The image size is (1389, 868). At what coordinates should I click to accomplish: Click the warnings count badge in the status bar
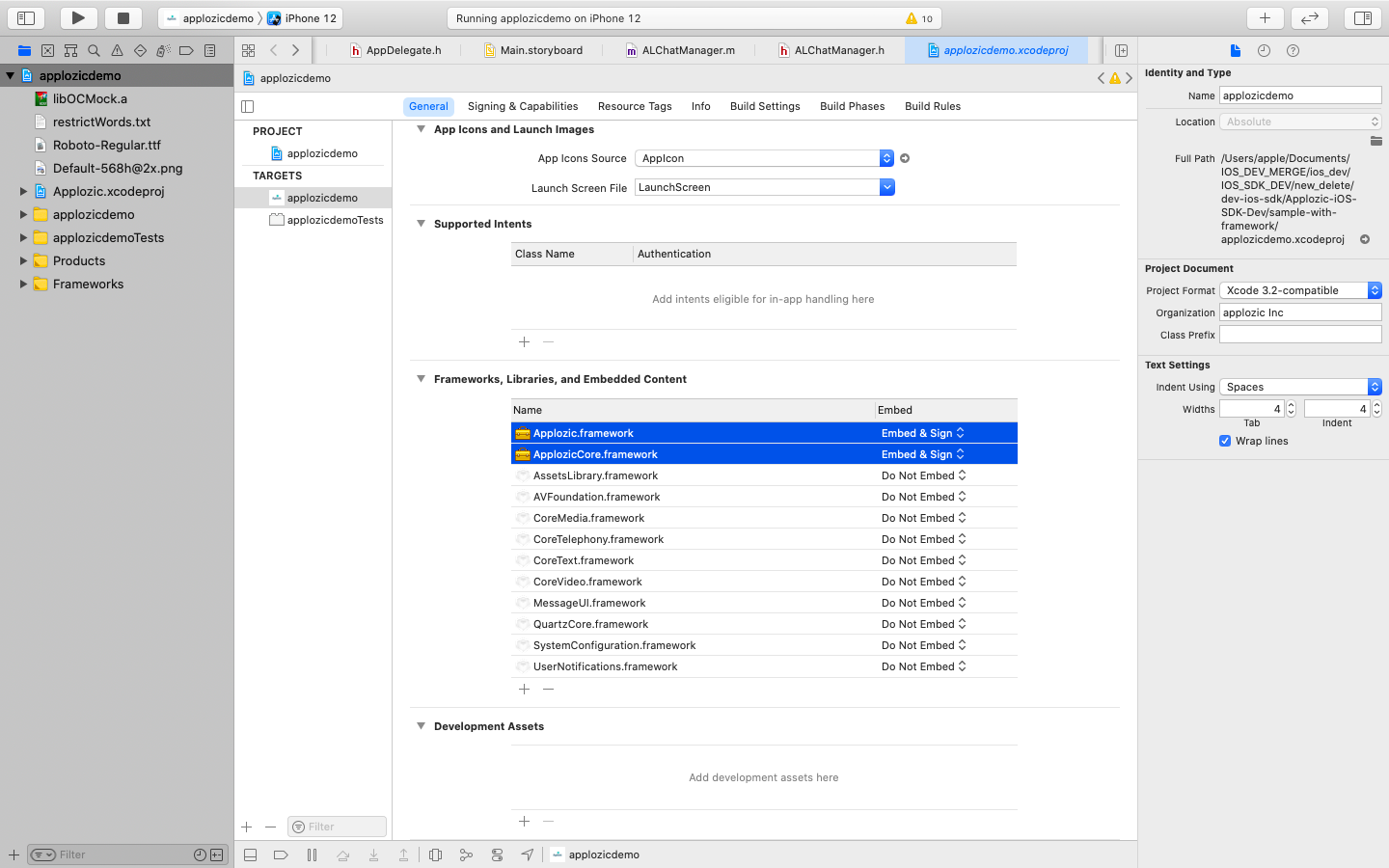point(919,18)
